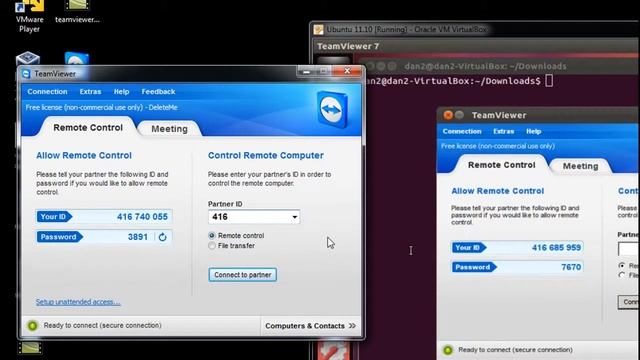Click the TeamViewer title bar app icon
Screen dimensions: 640x360
(x=27, y=74)
